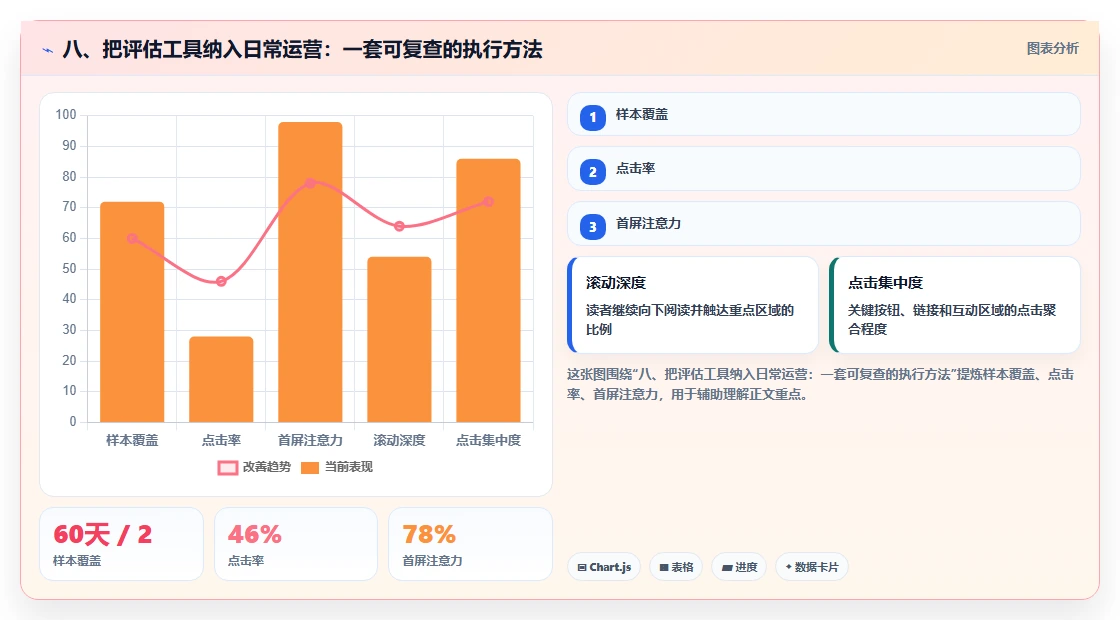The height and width of the screenshot is (620, 1120).
Task: Click the 46% 点击率 stat card
Action: pos(296,544)
